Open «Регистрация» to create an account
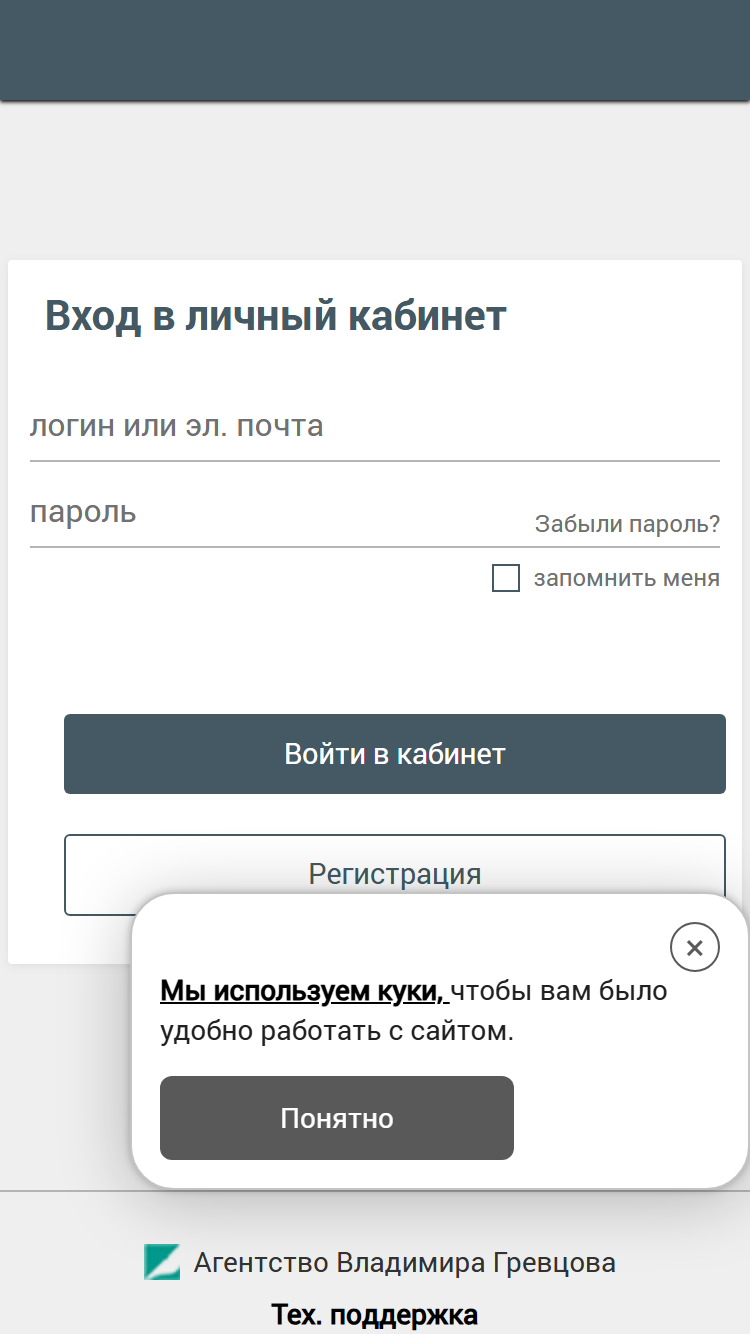Screen dimensions: 750x1334 [x=395, y=874]
